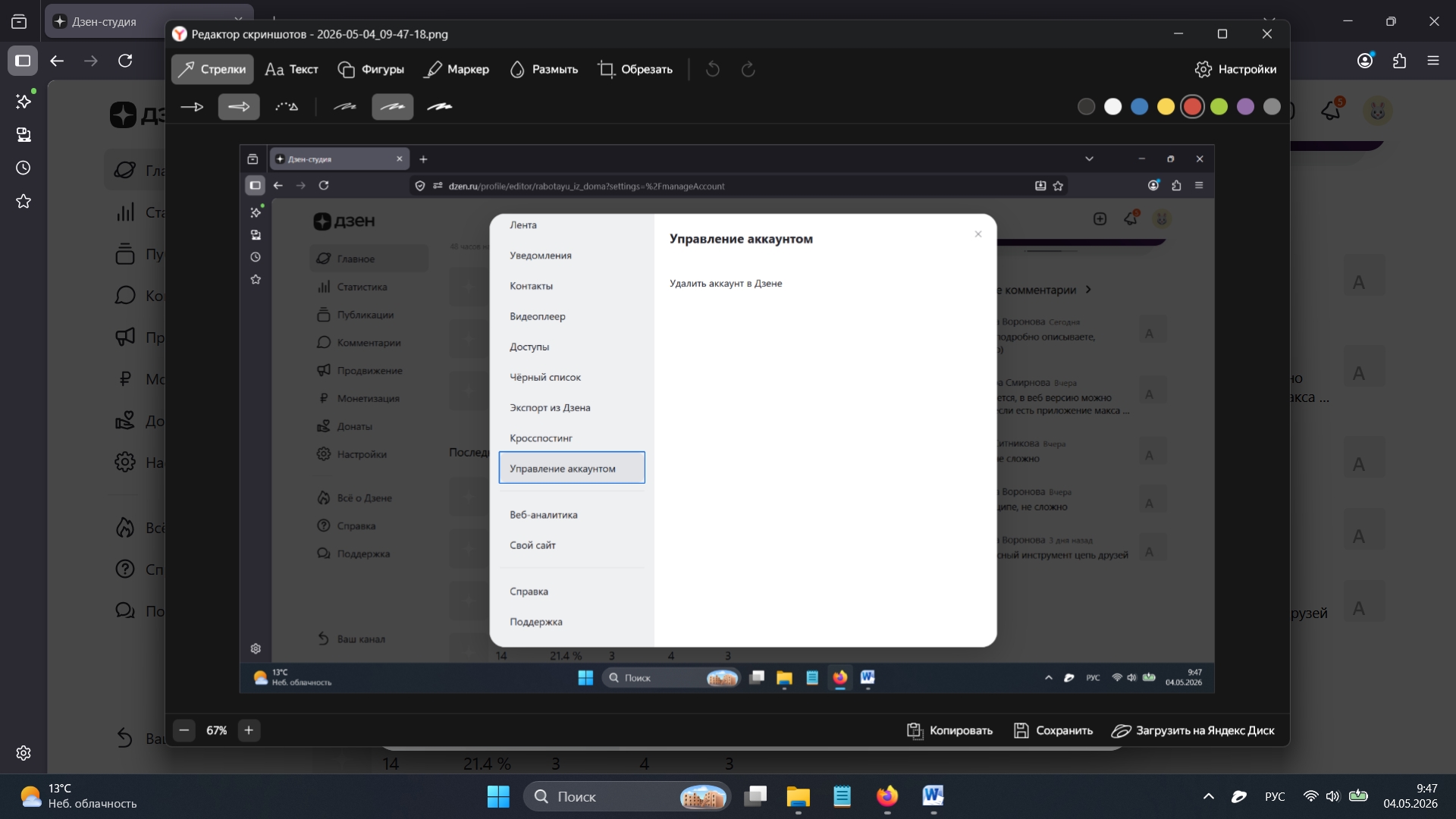Screen dimensions: 1456x819
Task: Select the Стрелки arrows tool
Action: [212, 69]
